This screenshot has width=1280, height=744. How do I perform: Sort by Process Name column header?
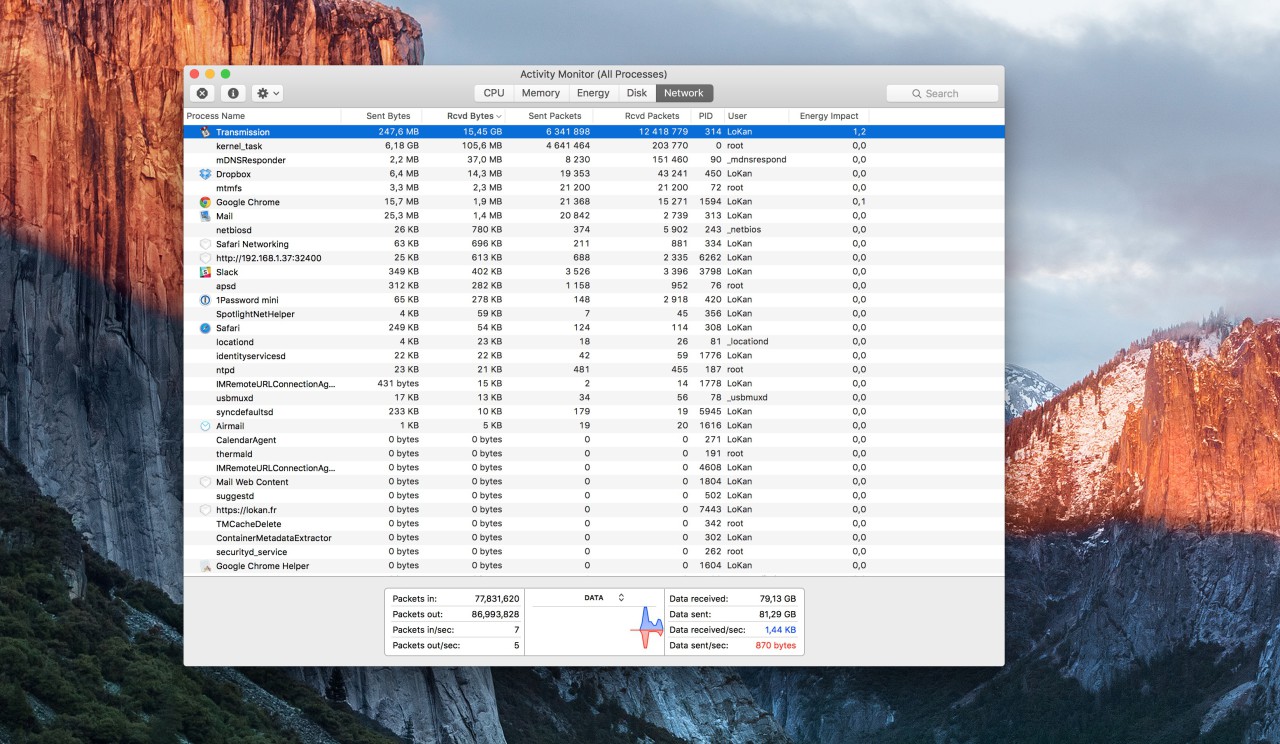point(262,116)
